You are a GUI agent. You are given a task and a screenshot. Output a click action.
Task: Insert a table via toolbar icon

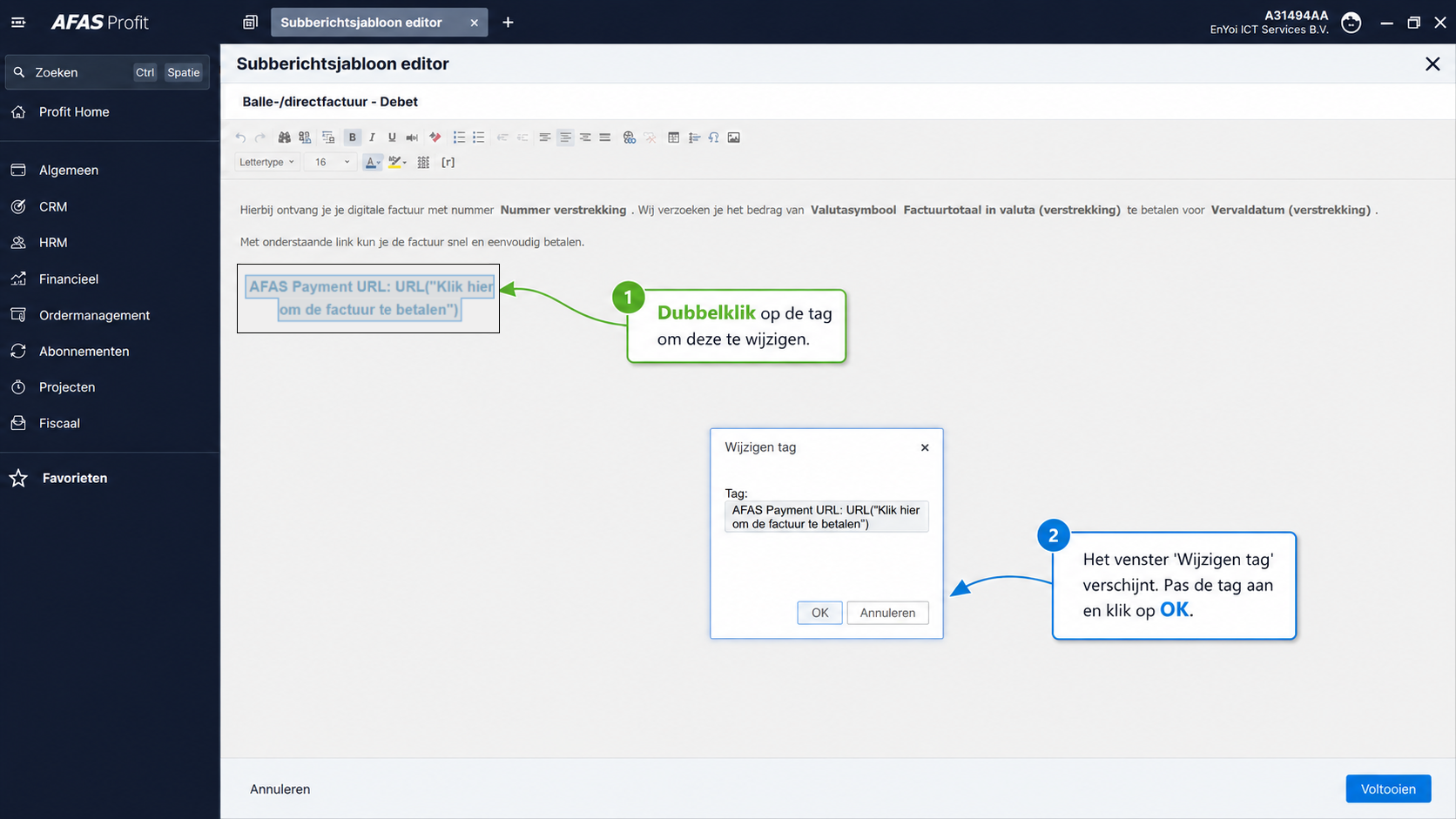674,138
